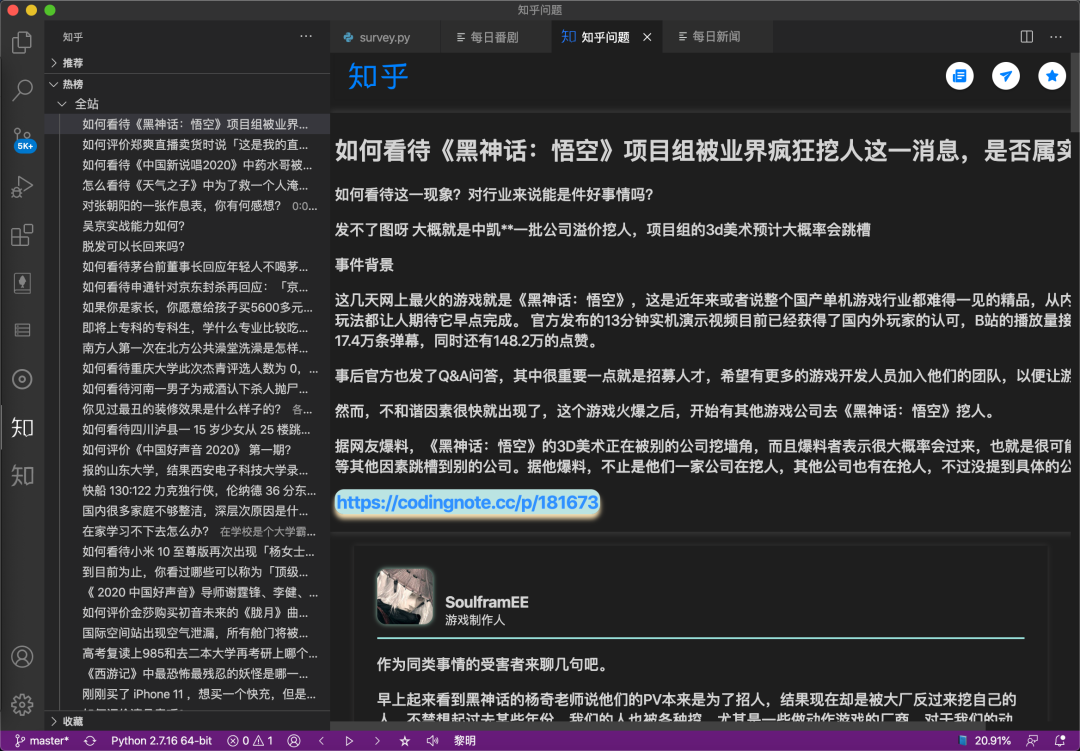Screen dimensions: 1080x751
Task: Select the Source Control icon with 5K+ badge
Action: 22,137
